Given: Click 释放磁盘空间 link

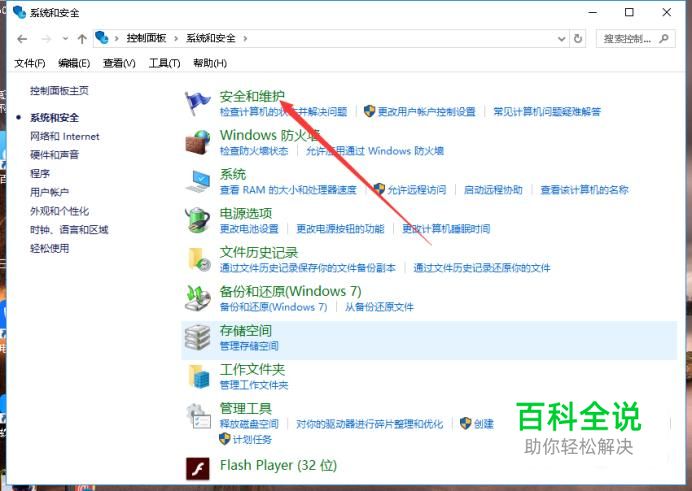Looking at the screenshot, I should (249, 424).
